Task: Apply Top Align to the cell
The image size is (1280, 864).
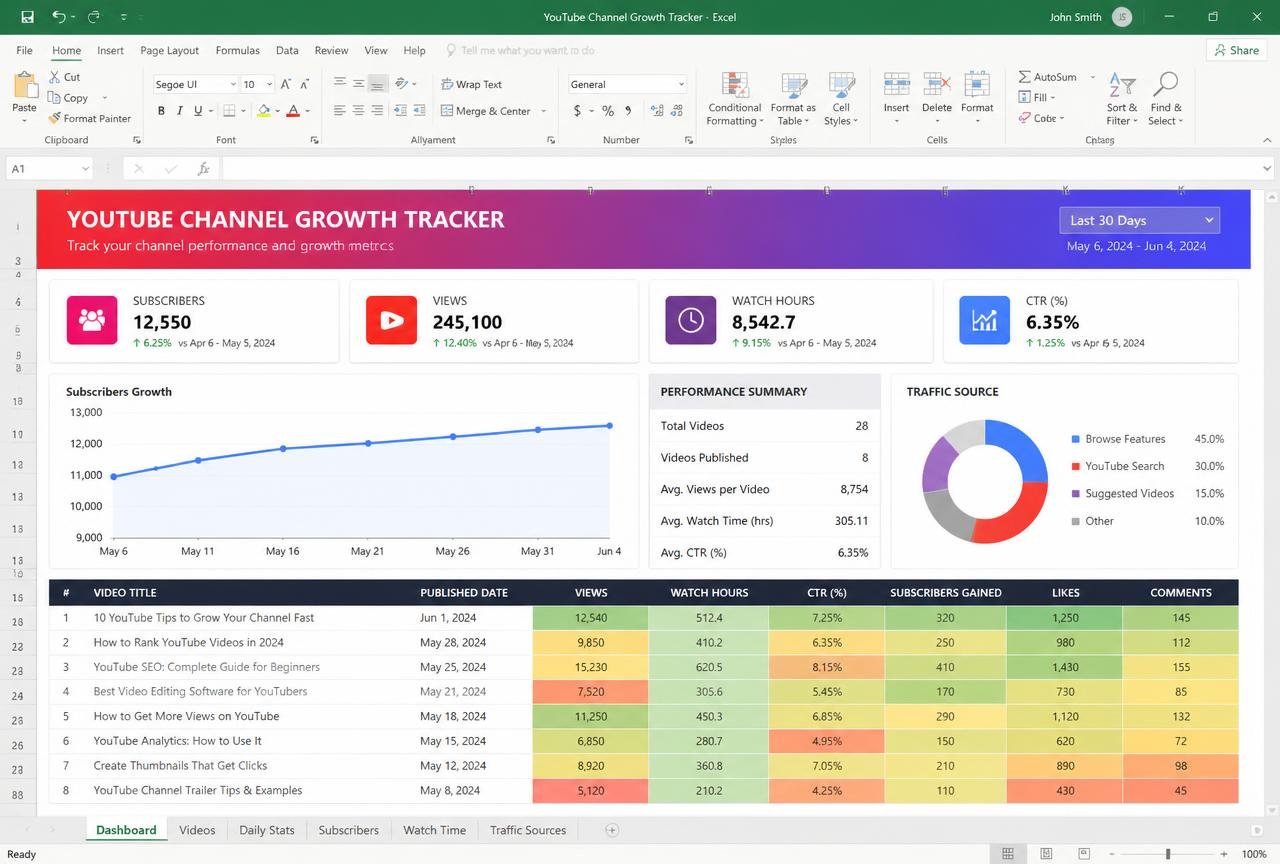Action: pos(340,84)
